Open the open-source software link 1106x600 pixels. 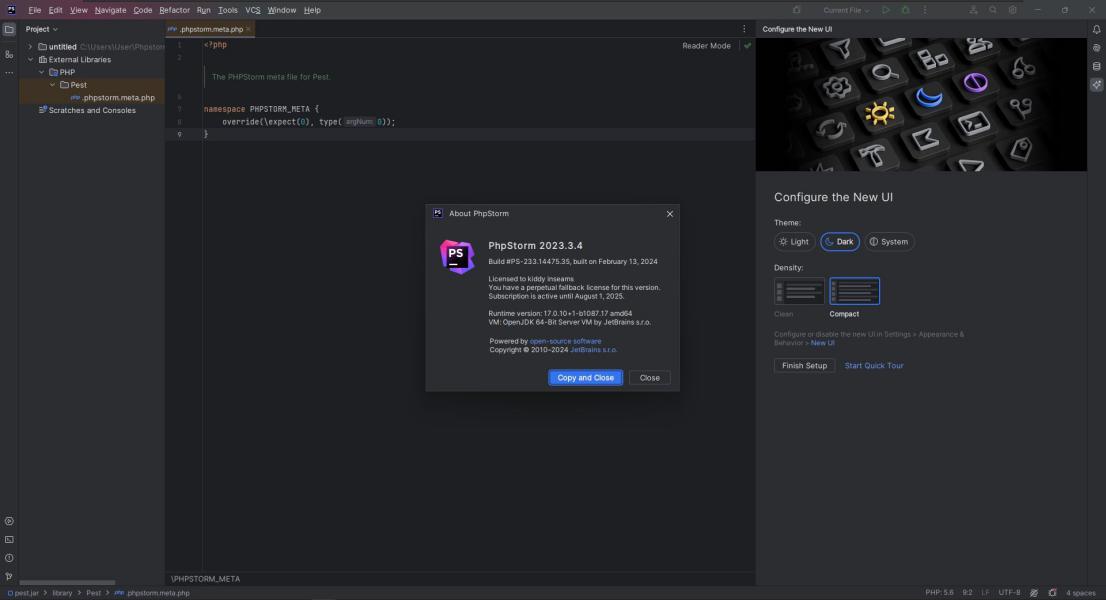(566, 341)
